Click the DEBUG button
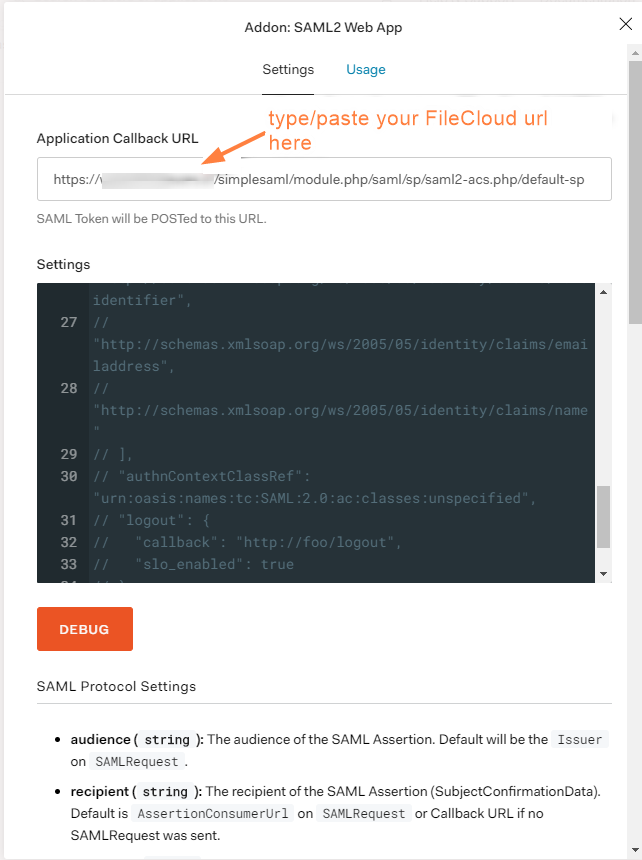642x860 pixels. coord(84,629)
